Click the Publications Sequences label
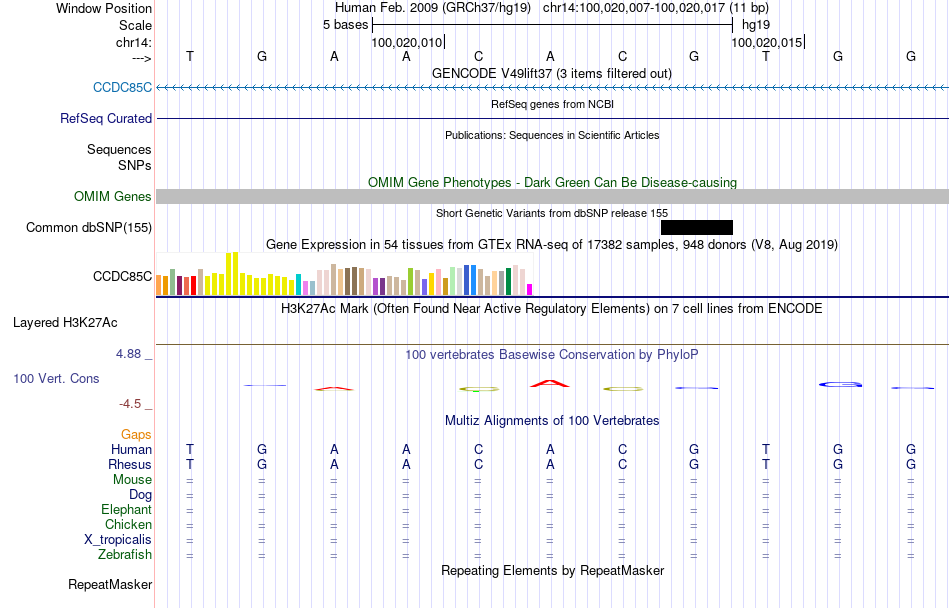950x608 pixels. [119, 149]
